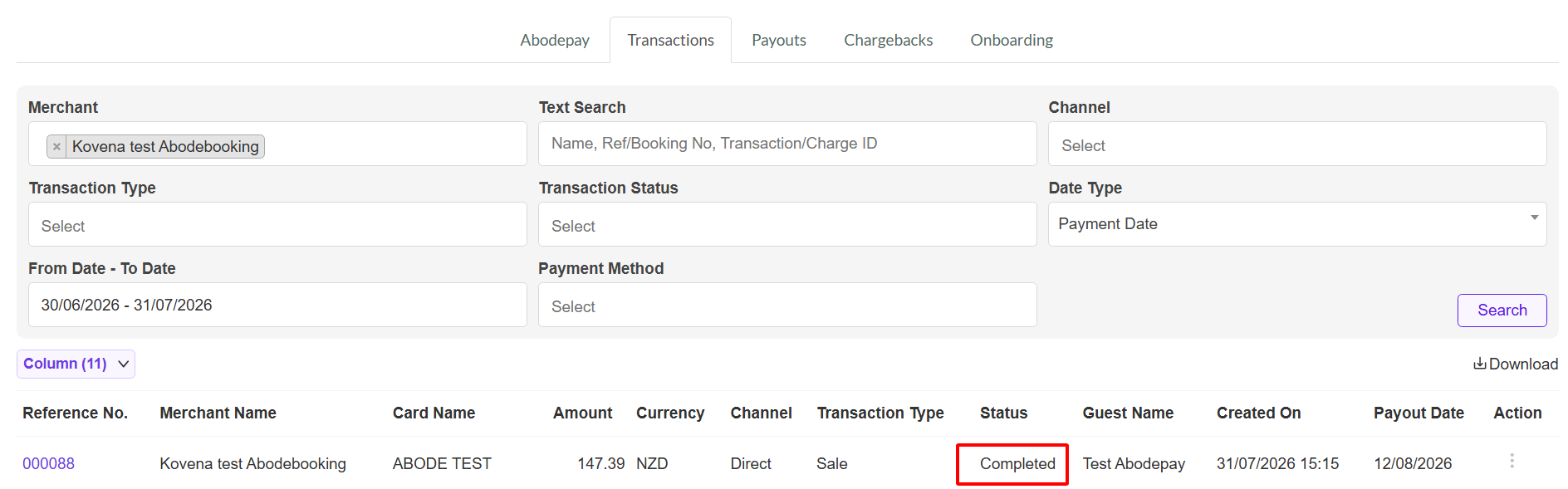Open the Chargebacks tab
Viewport: 1568px width, 489px height.
point(888,40)
